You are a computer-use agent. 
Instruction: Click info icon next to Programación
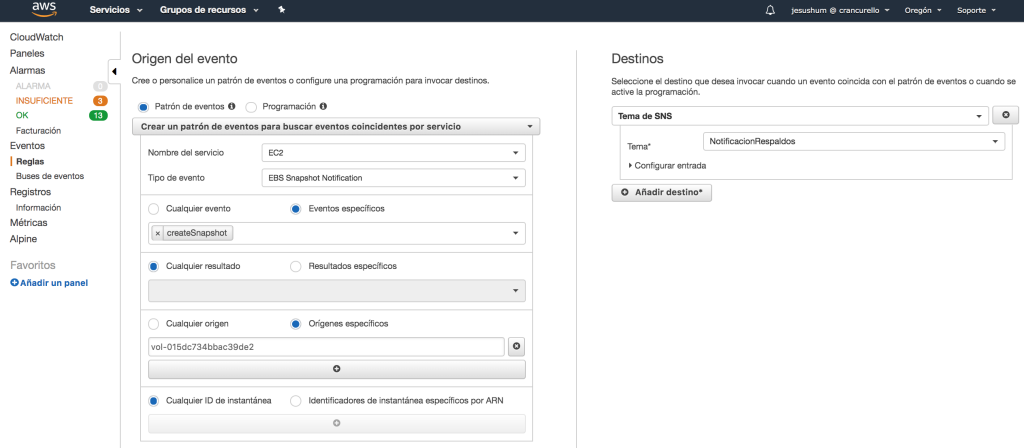pos(323,106)
